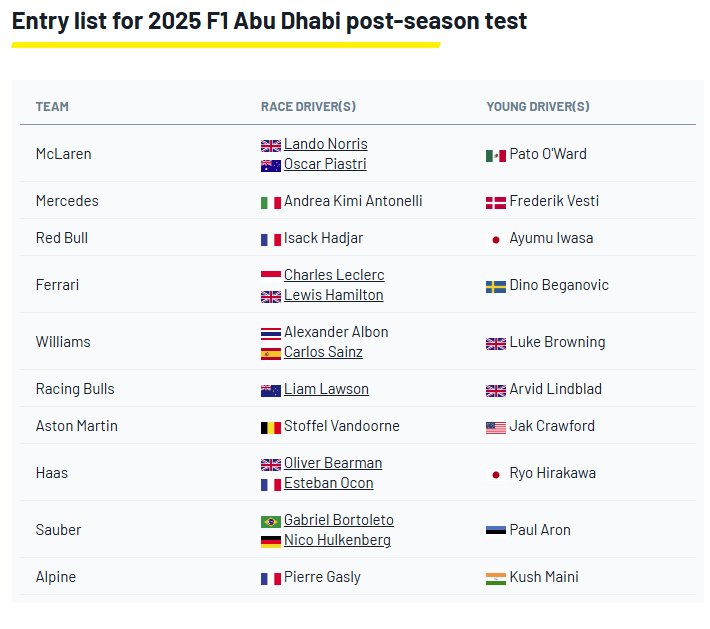Click the Carlos Sainz link
Viewport: 710px width, 629px height.
323,352
